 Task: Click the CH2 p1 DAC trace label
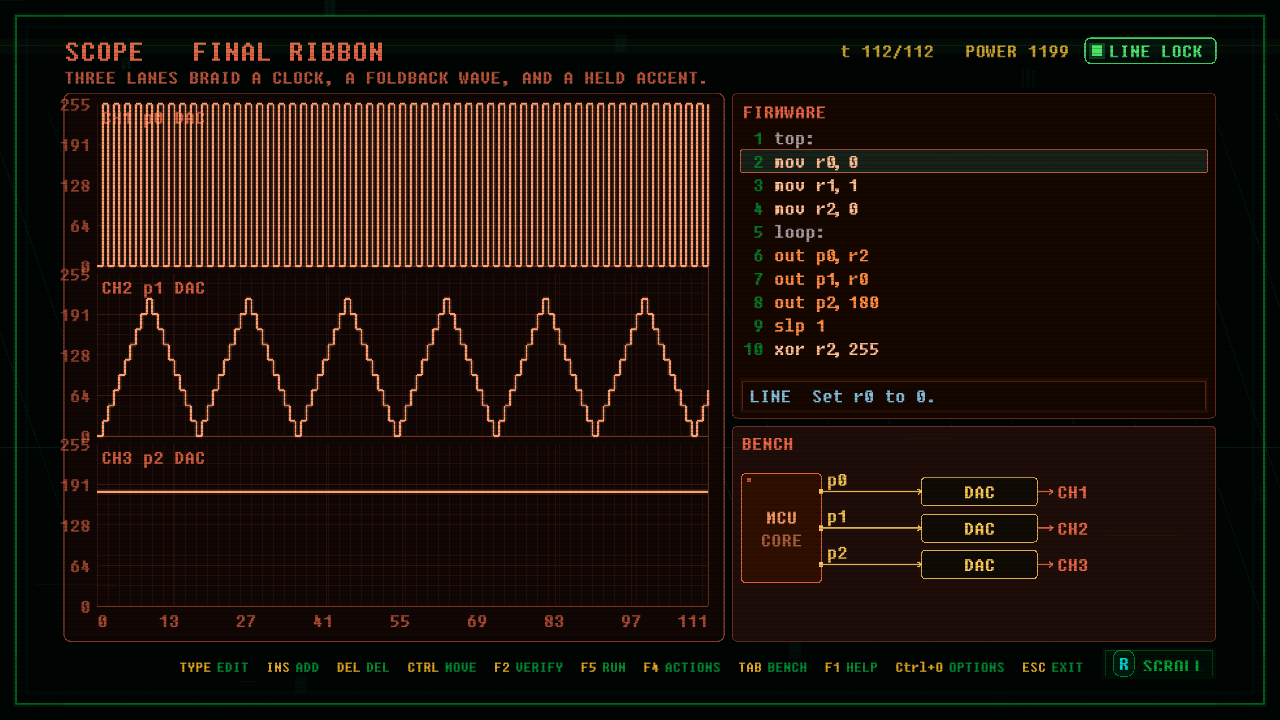coord(153,288)
